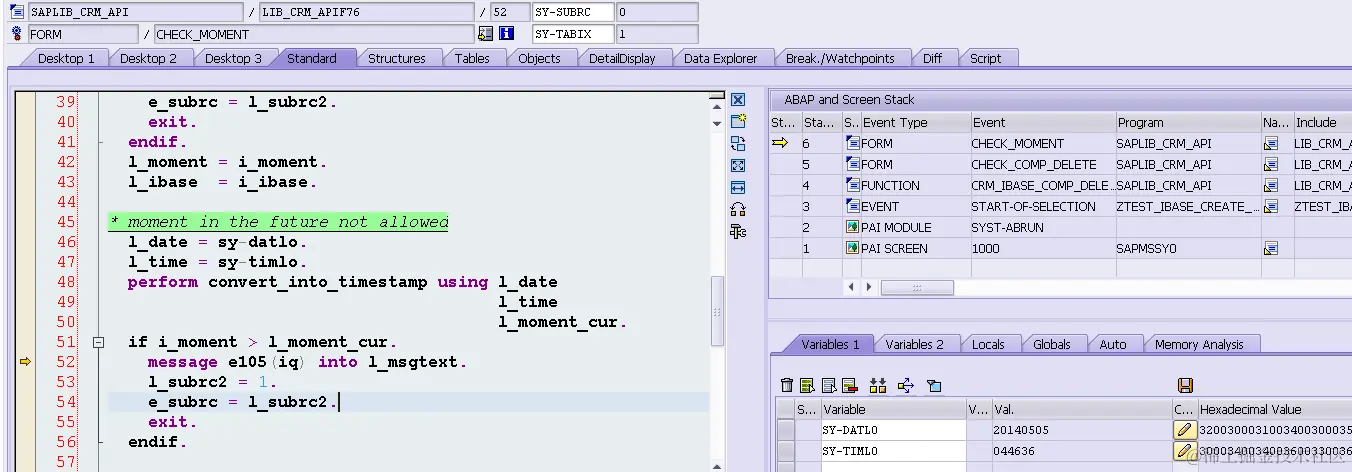The width and height of the screenshot is (1352, 472).
Task: Click the SY-DATLO variable name cell
Action: pos(893,429)
